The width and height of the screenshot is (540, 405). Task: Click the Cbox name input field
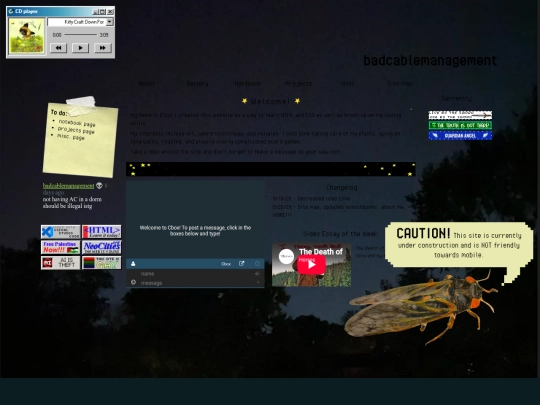coord(196,274)
